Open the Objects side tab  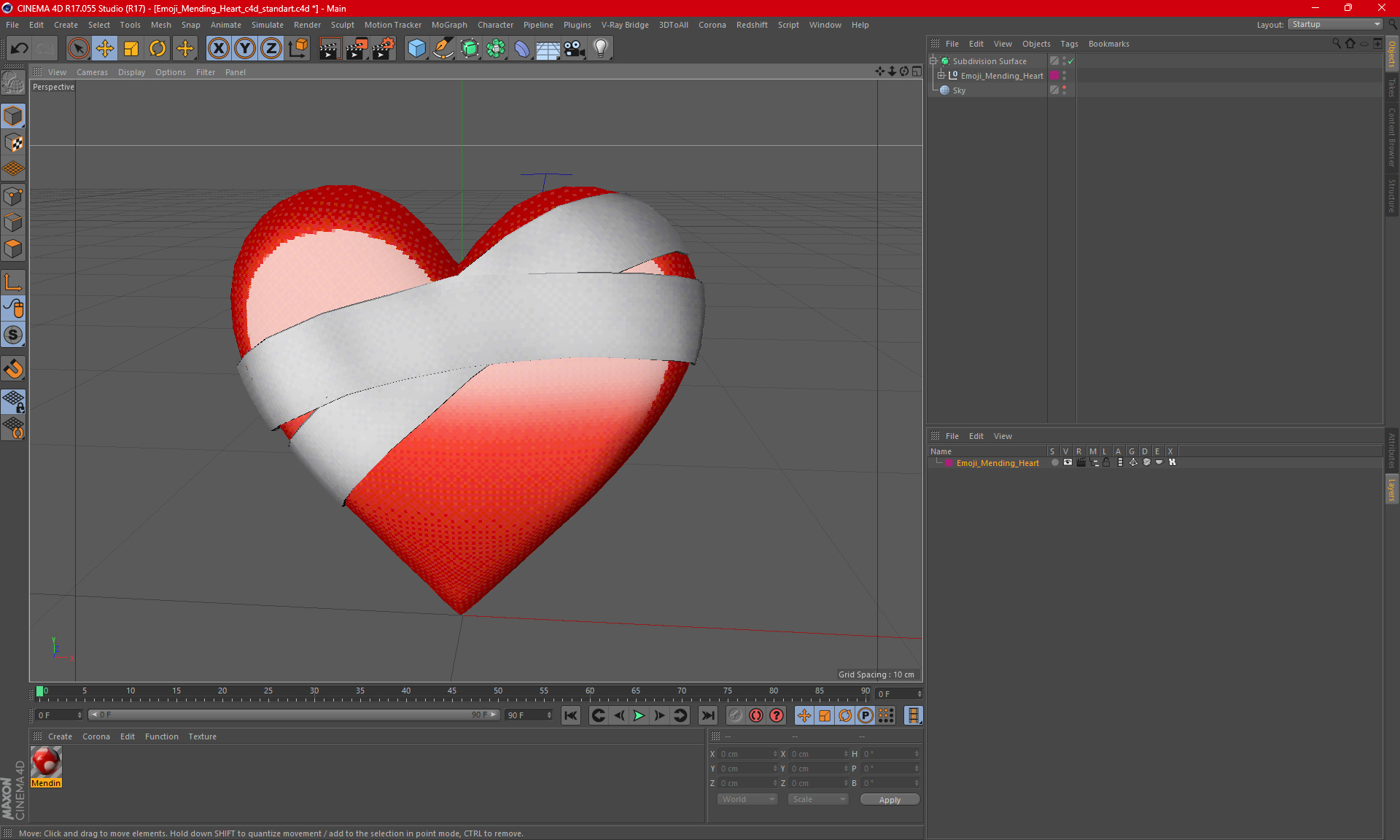pyautogui.click(x=1392, y=54)
